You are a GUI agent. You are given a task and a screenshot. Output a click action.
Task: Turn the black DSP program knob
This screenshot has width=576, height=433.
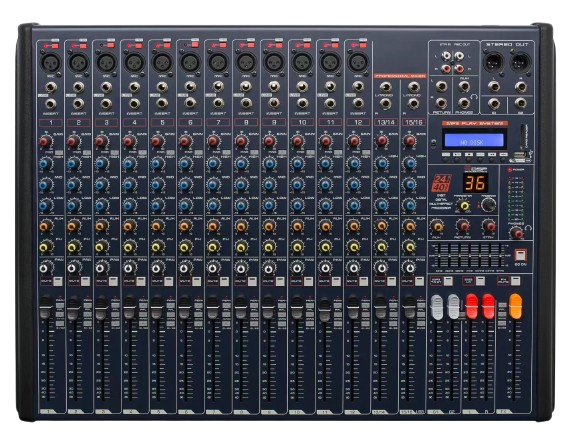click(x=488, y=205)
